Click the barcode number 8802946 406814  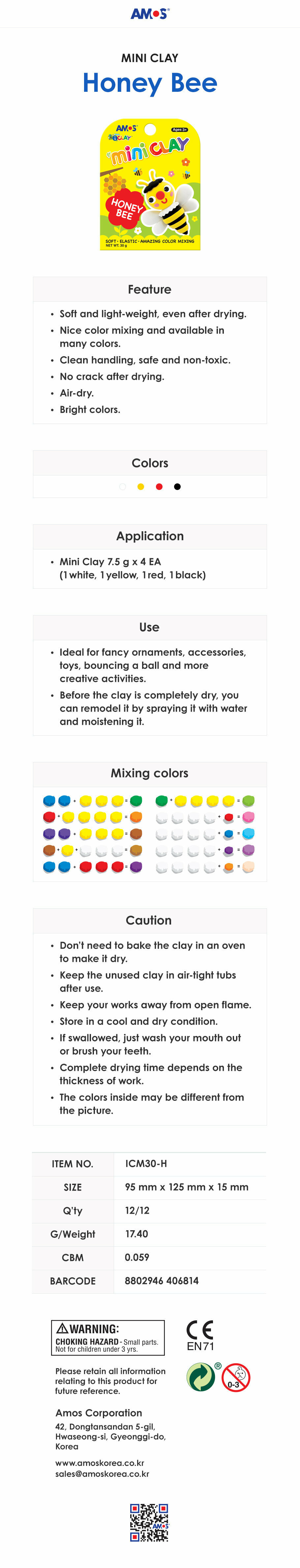tap(162, 1281)
